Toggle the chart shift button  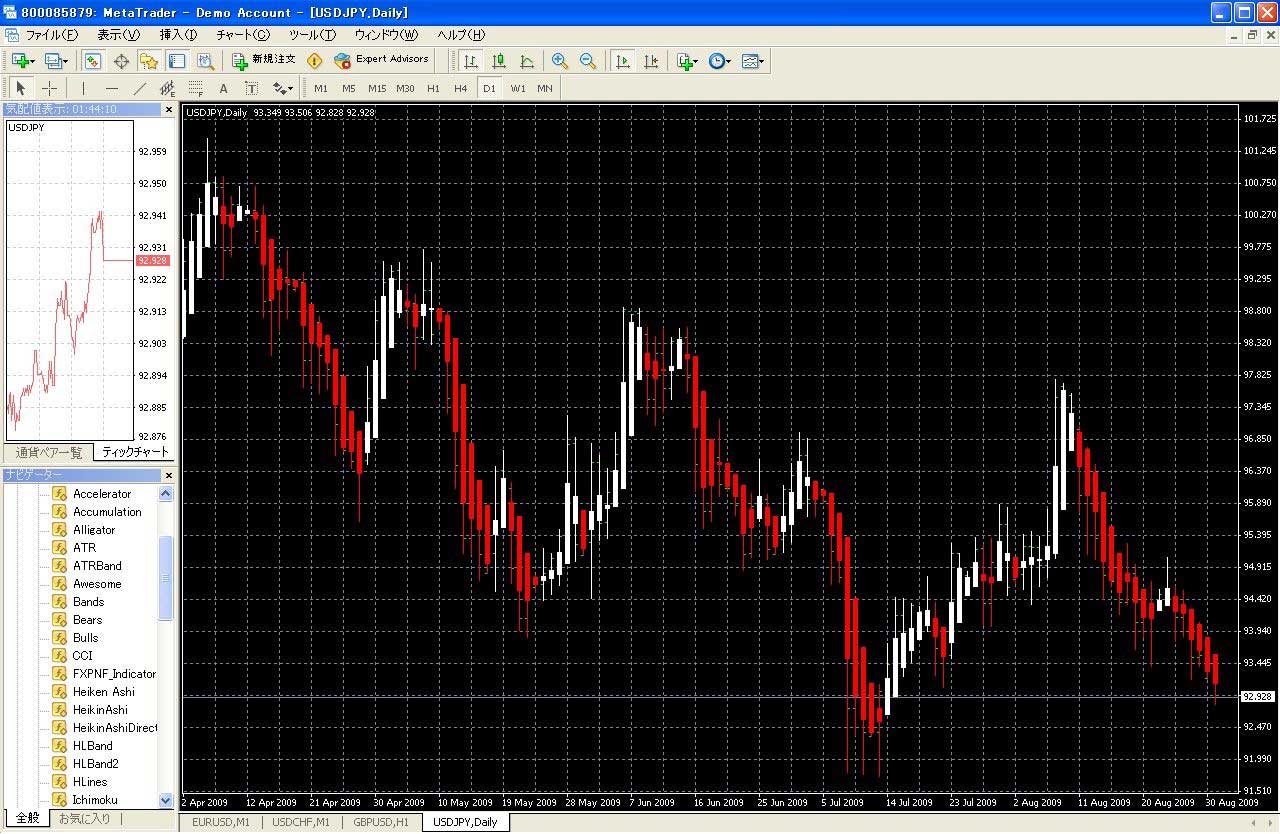pos(651,61)
